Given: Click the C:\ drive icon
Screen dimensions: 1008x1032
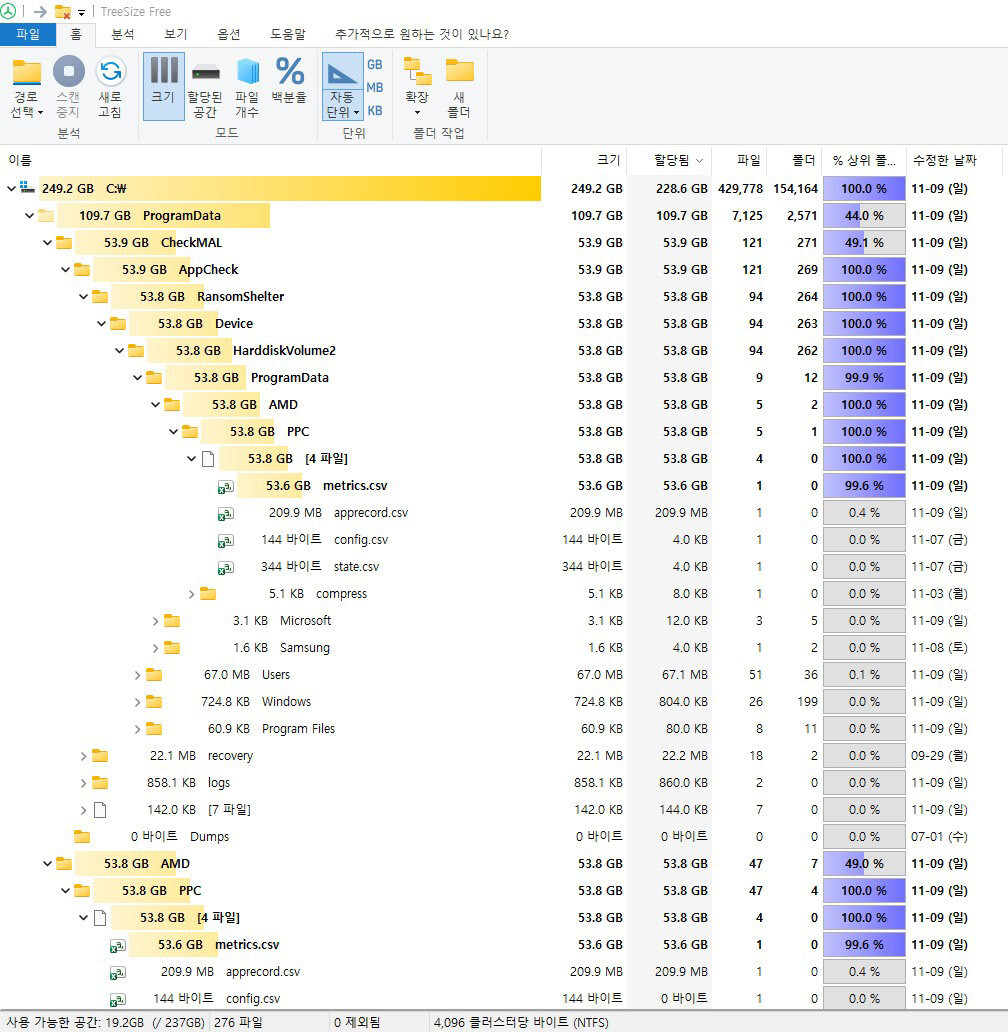Looking at the screenshot, I should 27,188.
